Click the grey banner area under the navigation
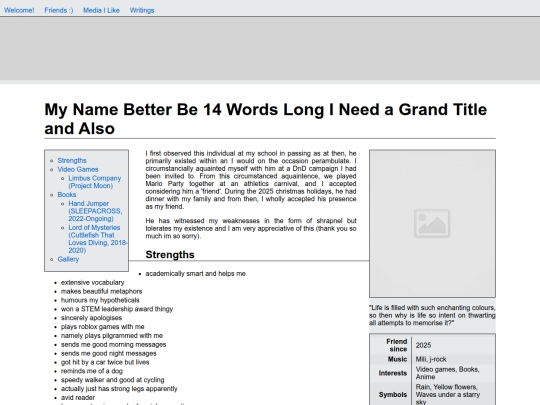This screenshot has width=540, height=405. click(270, 48)
